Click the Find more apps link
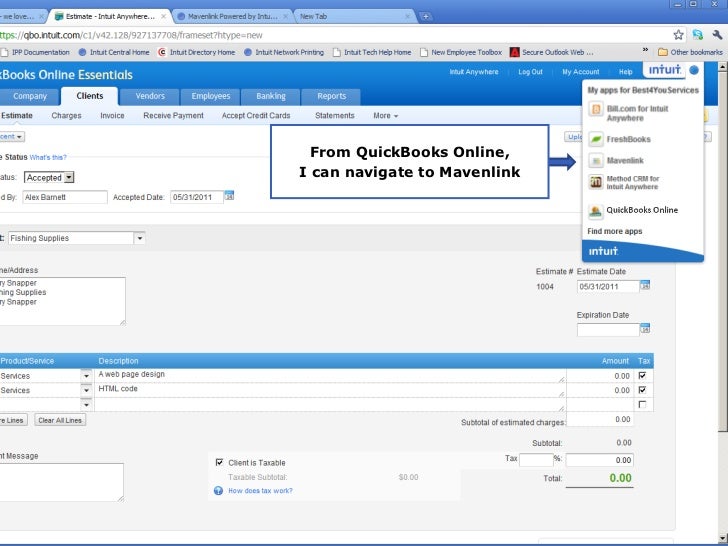 615,231
